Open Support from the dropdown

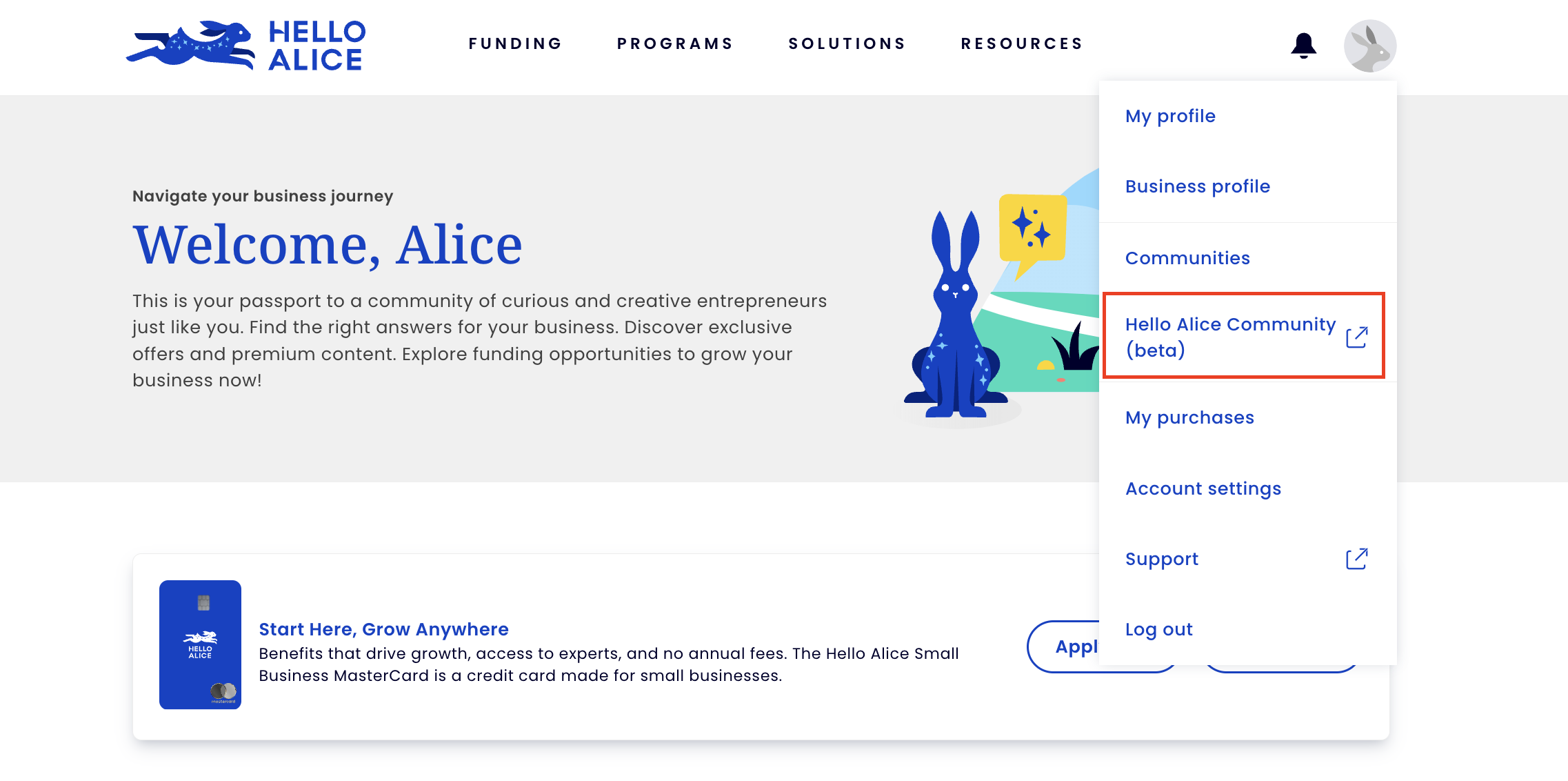pyautogui.click(x=1247, y=559)
